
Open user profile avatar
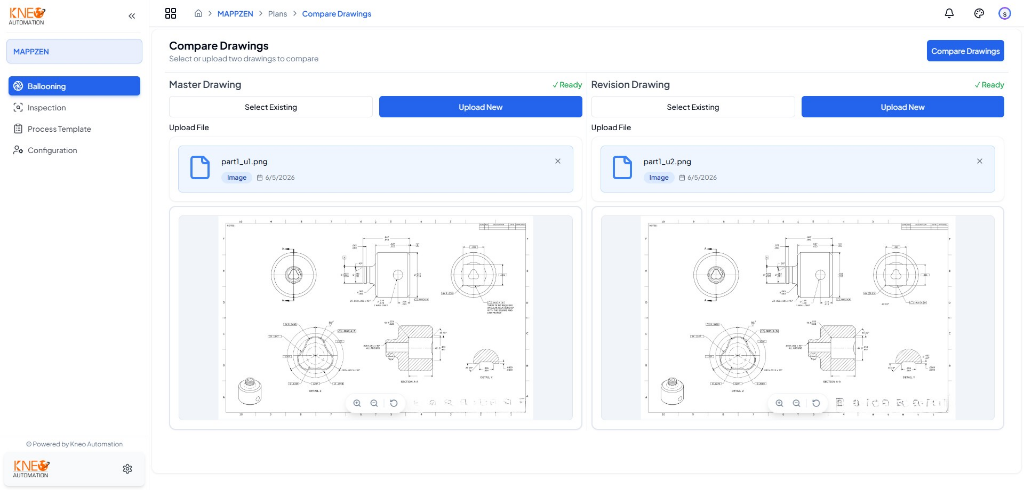pyautogui.click(x=1004, y=14)
